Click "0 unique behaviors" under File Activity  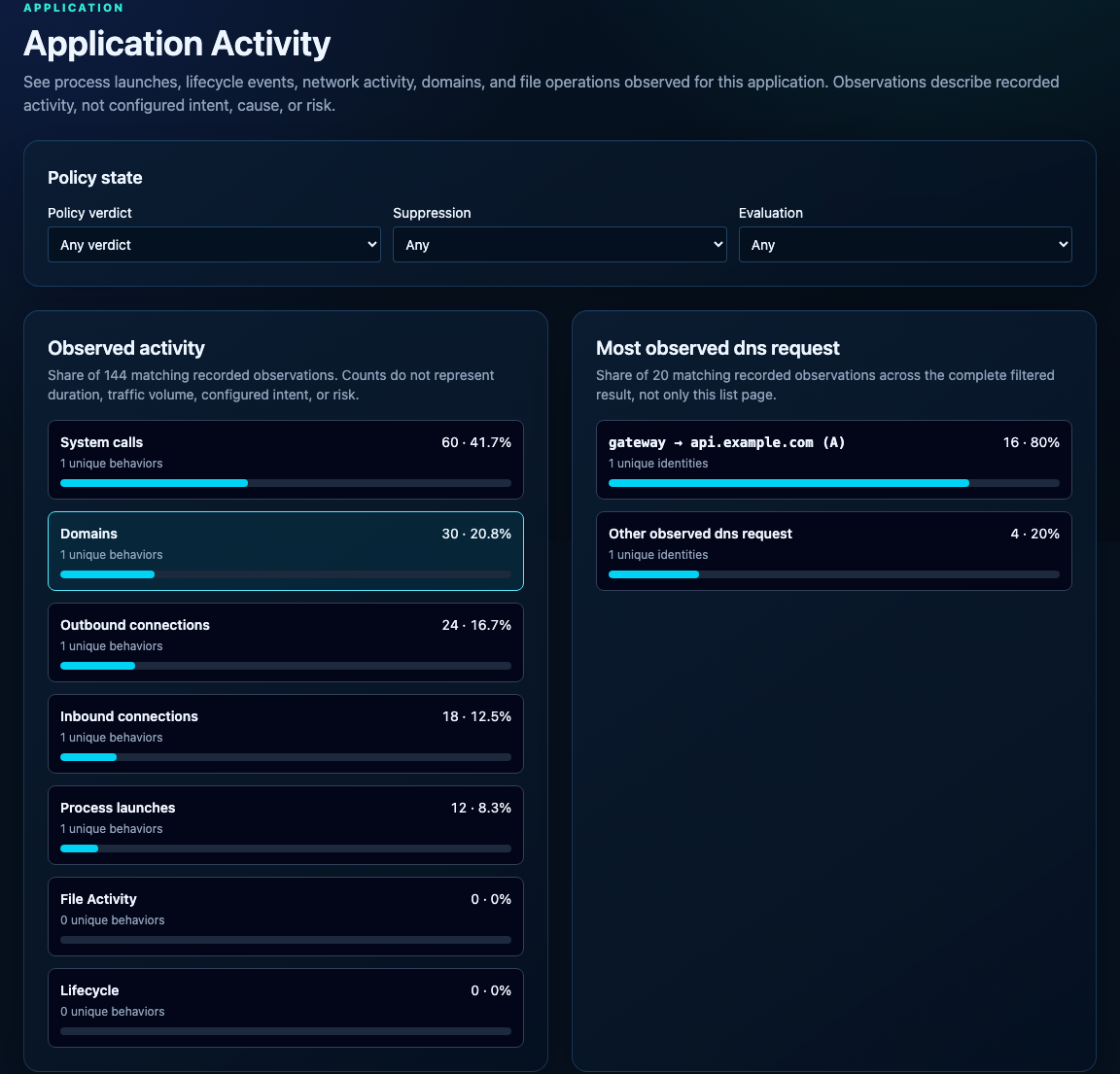pyautogui.click(x=113, y=920)
